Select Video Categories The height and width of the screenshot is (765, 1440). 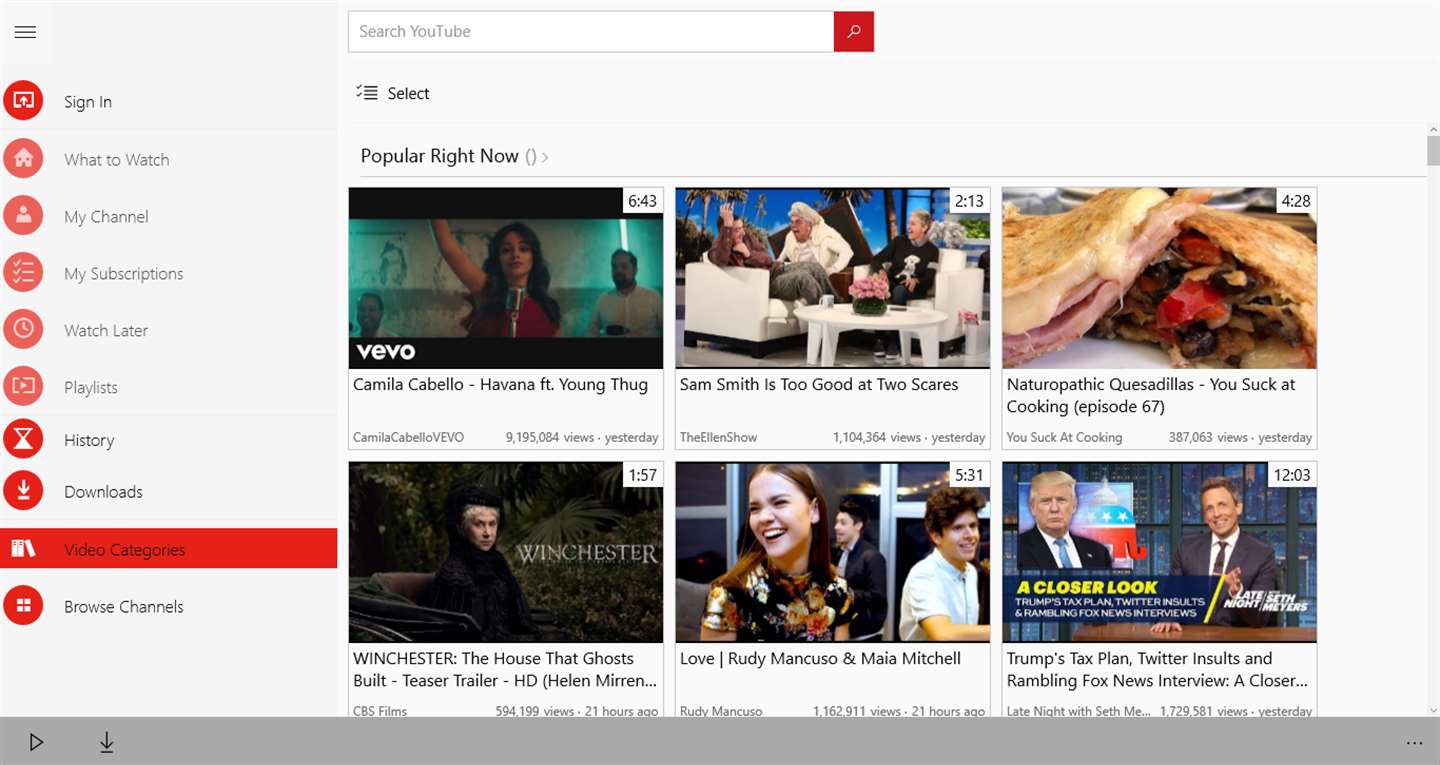(168, 548)
